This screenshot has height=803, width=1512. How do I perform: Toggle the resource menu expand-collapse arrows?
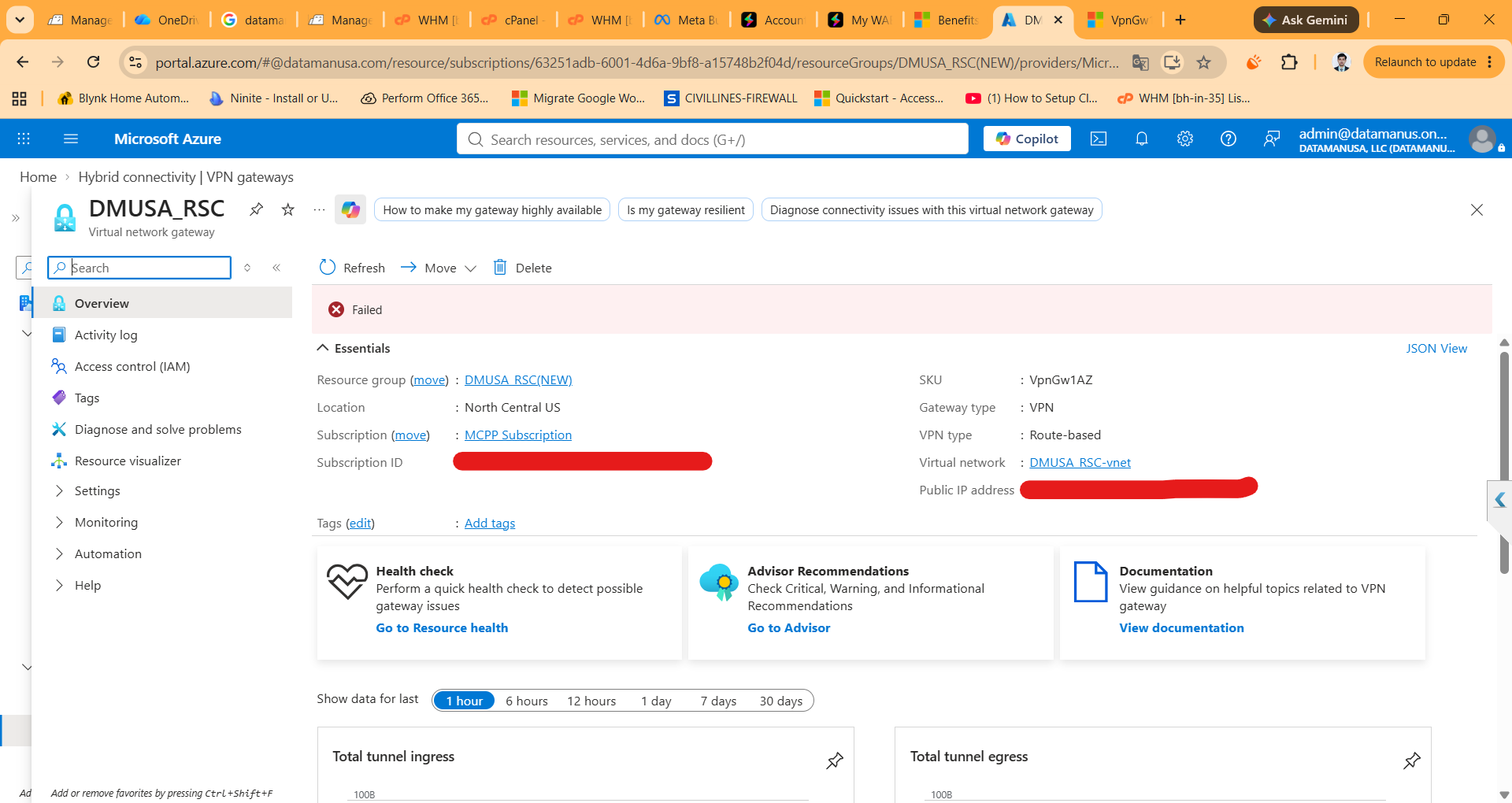click(247, 268)
